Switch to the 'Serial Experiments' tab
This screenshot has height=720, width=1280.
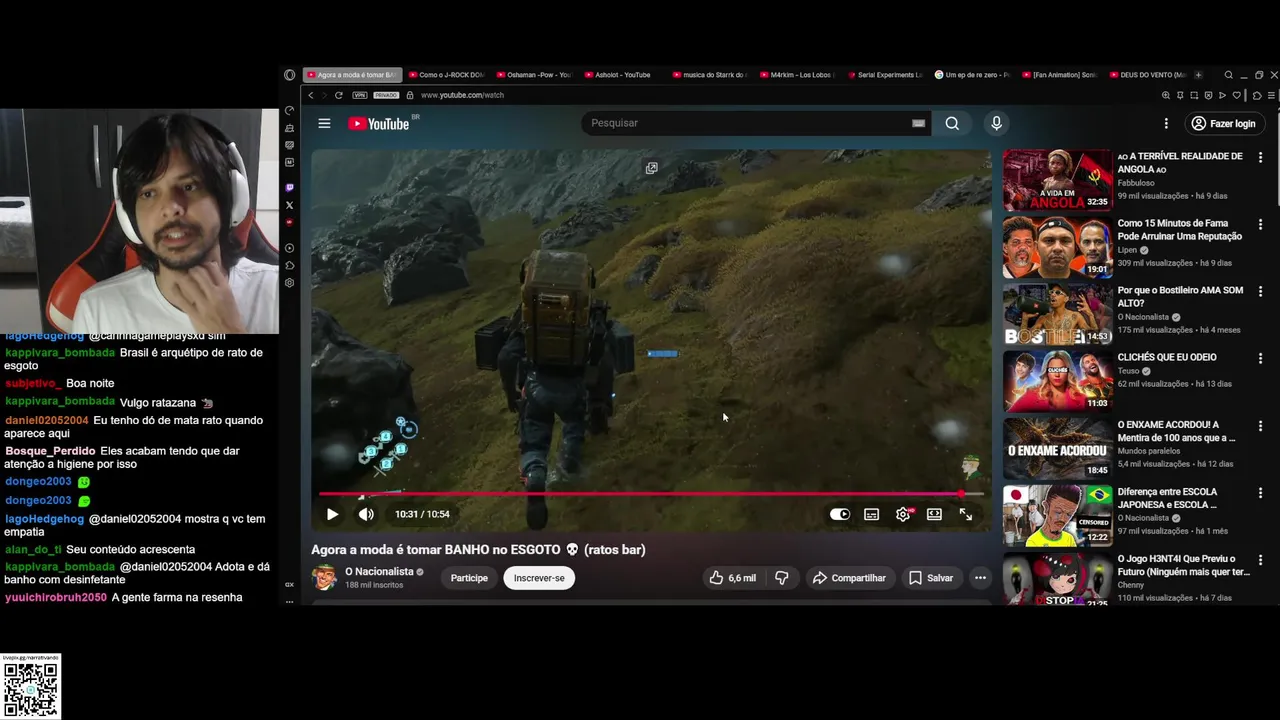click(x=886, y=75)
